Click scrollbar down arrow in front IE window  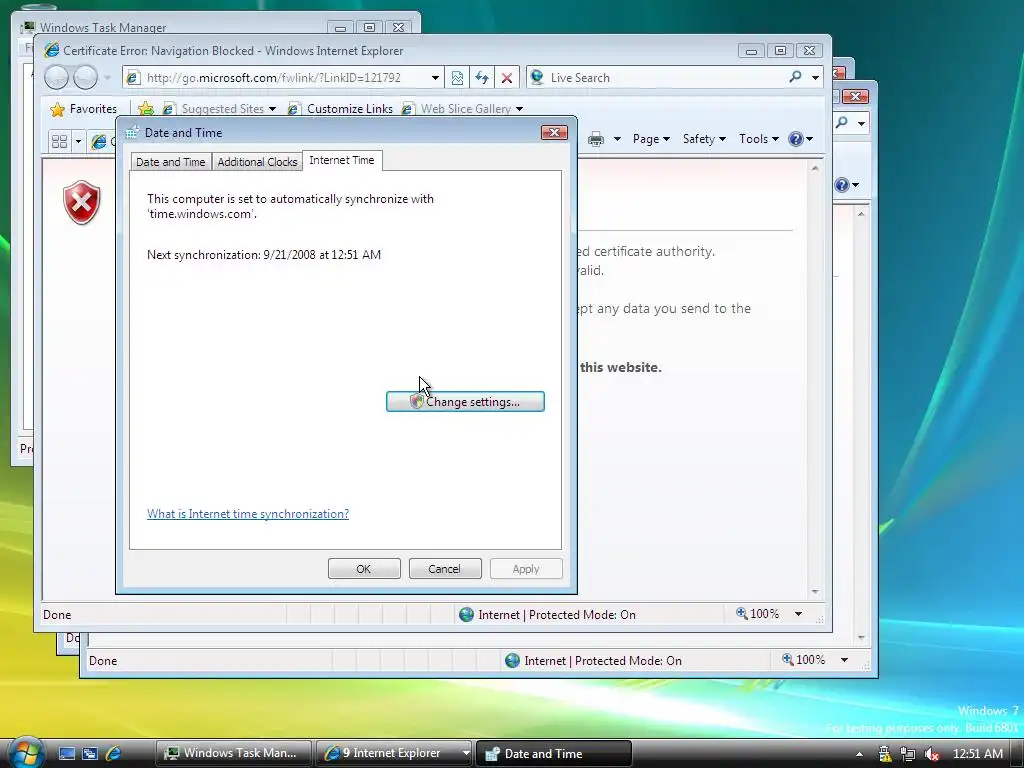coord(815,592)
